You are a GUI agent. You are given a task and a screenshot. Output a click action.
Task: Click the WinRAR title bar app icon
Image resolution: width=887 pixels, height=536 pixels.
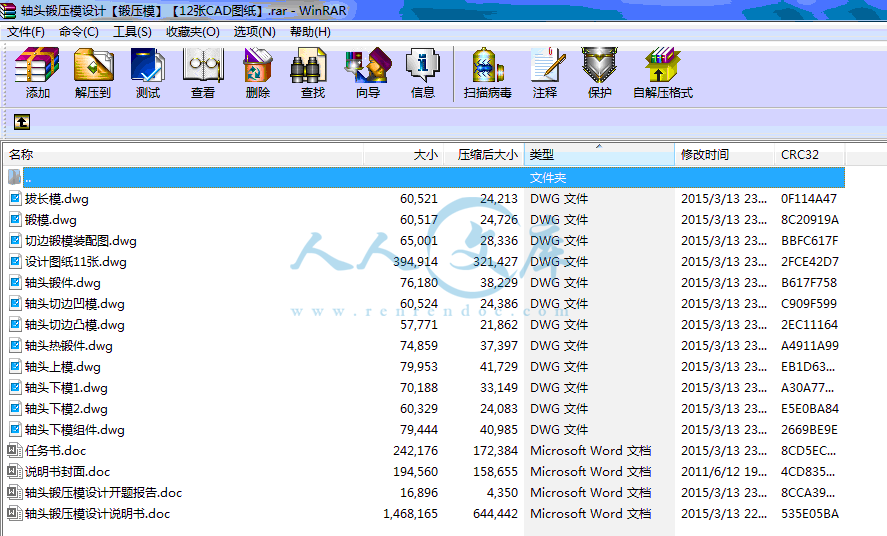(x=8, y=10)
